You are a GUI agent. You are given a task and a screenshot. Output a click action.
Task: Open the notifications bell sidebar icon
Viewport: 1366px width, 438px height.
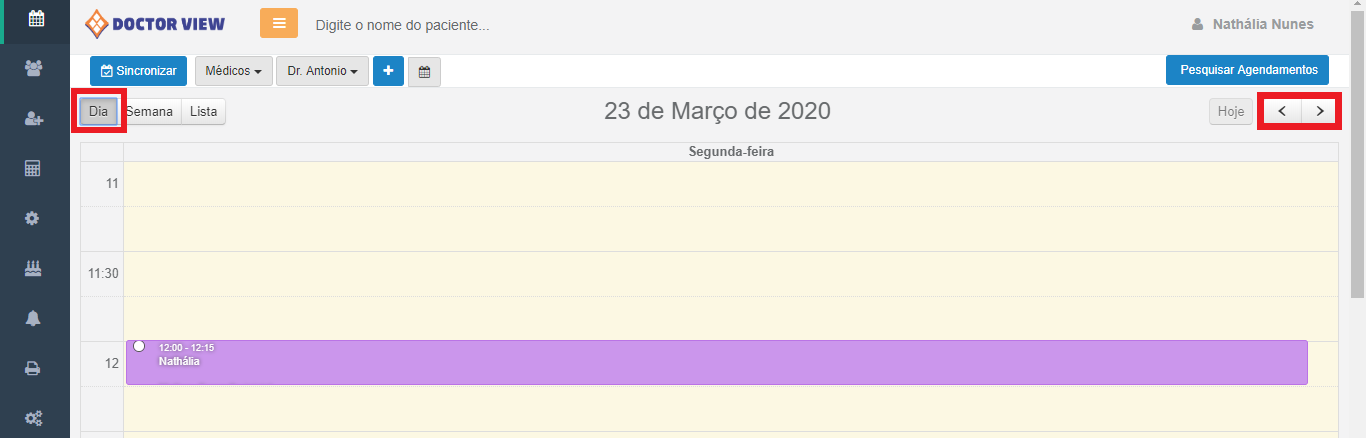point(34,318)
